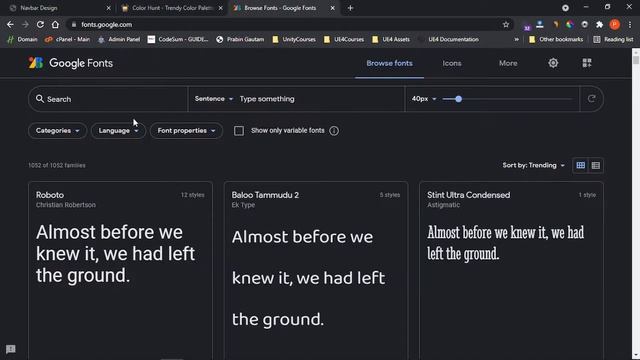
Task: Open the Stint Ultra Condensed font card
Action: (511, 271)
